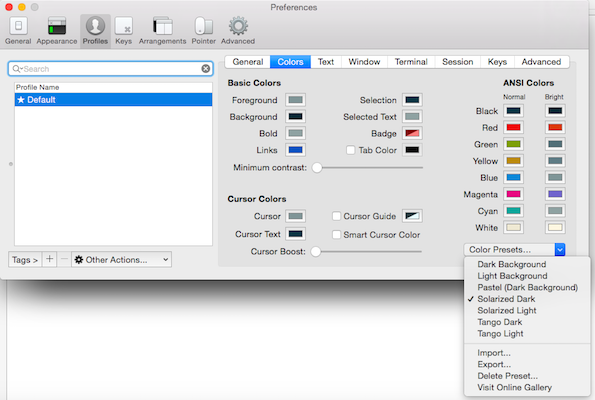The width and height of the screenshot is (595, 400).
Task: Open the Appearance preferences icon
Action: coord(57,31)
